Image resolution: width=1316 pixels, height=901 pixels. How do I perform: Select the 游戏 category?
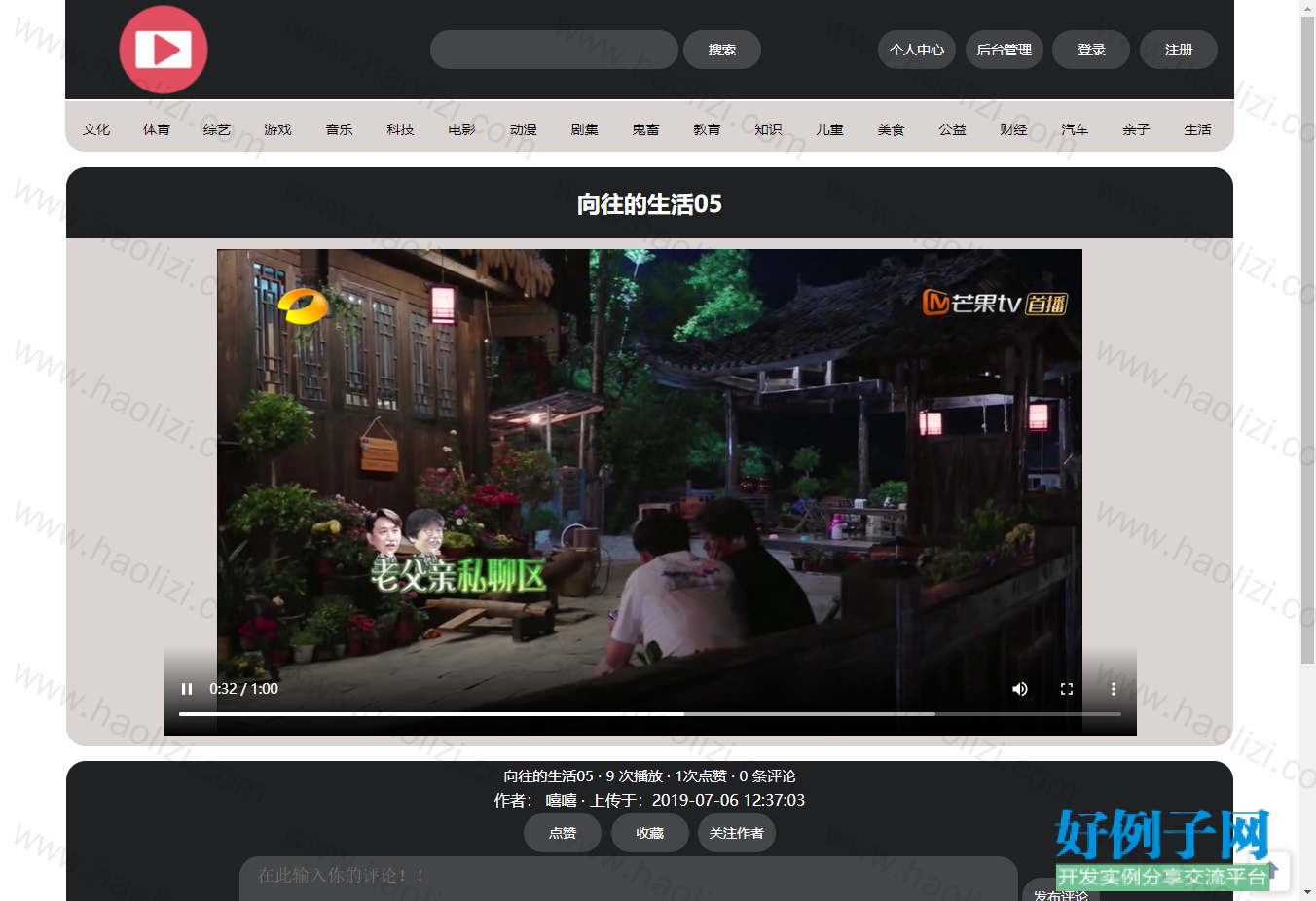277,129
